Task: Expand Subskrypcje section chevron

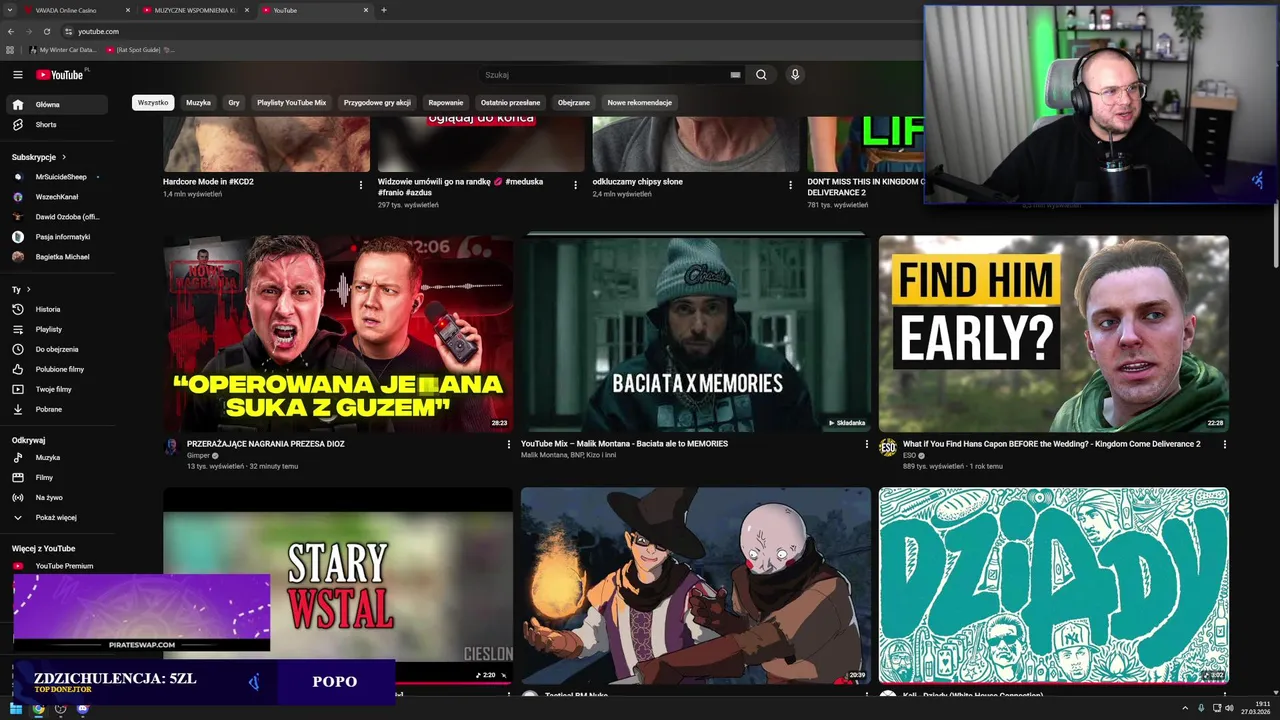Action: 64,157
